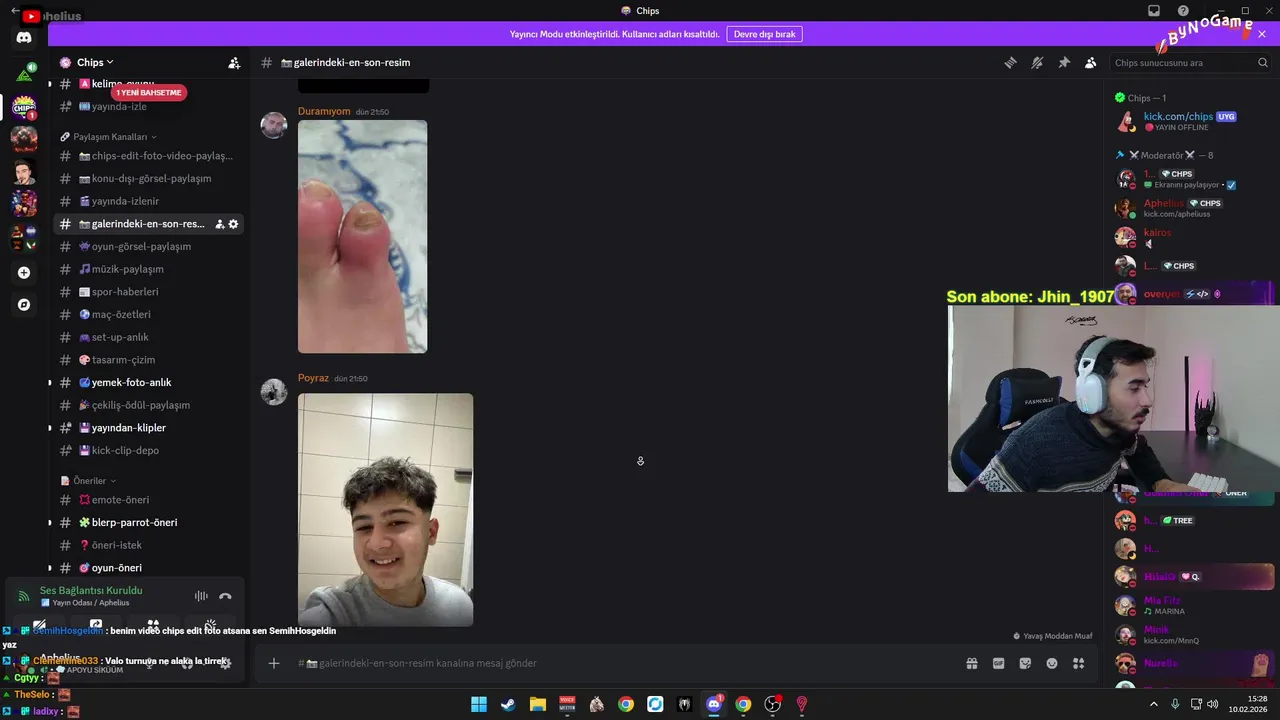Open pinned messages pin icon

(1064, 62)
